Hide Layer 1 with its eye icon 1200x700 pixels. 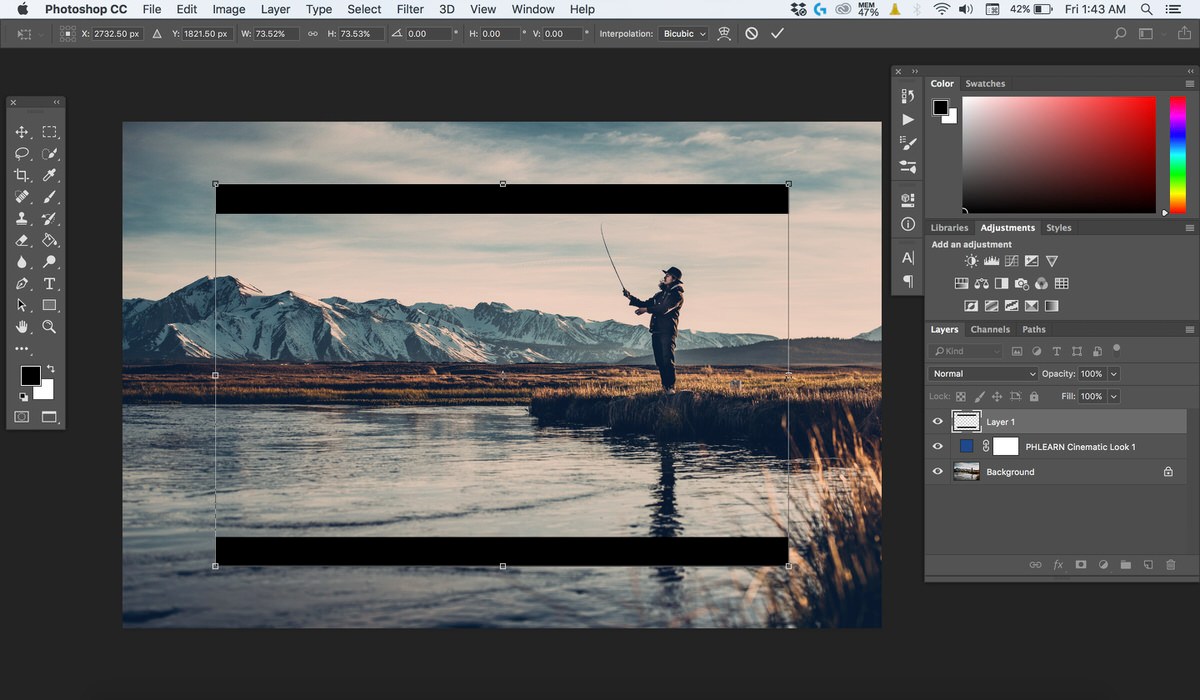click(937, 422)
